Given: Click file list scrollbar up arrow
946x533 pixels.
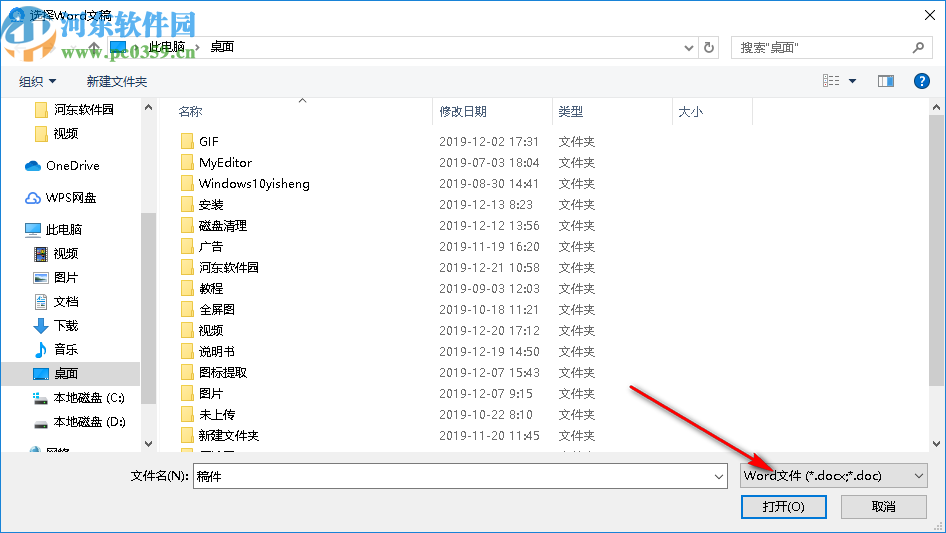Looking at the screenshot, I should 936,107.
